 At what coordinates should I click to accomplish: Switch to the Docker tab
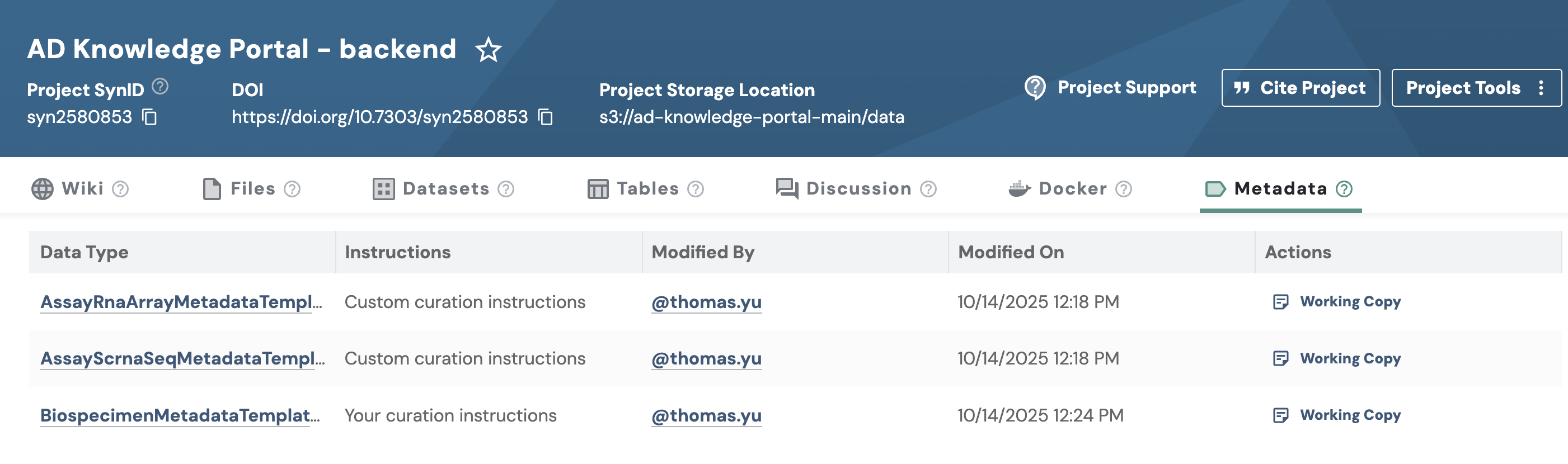tap(1072, 189)
